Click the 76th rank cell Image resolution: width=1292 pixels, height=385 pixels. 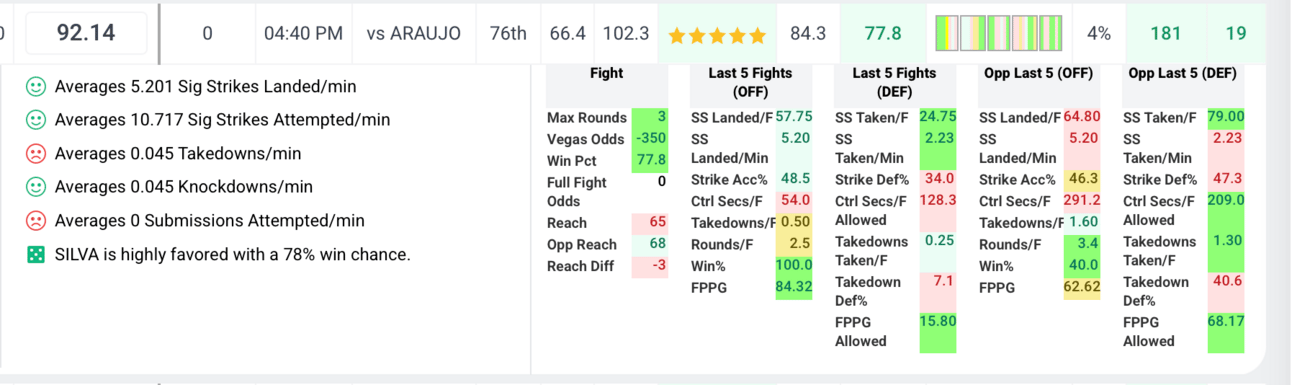(508, 33)
